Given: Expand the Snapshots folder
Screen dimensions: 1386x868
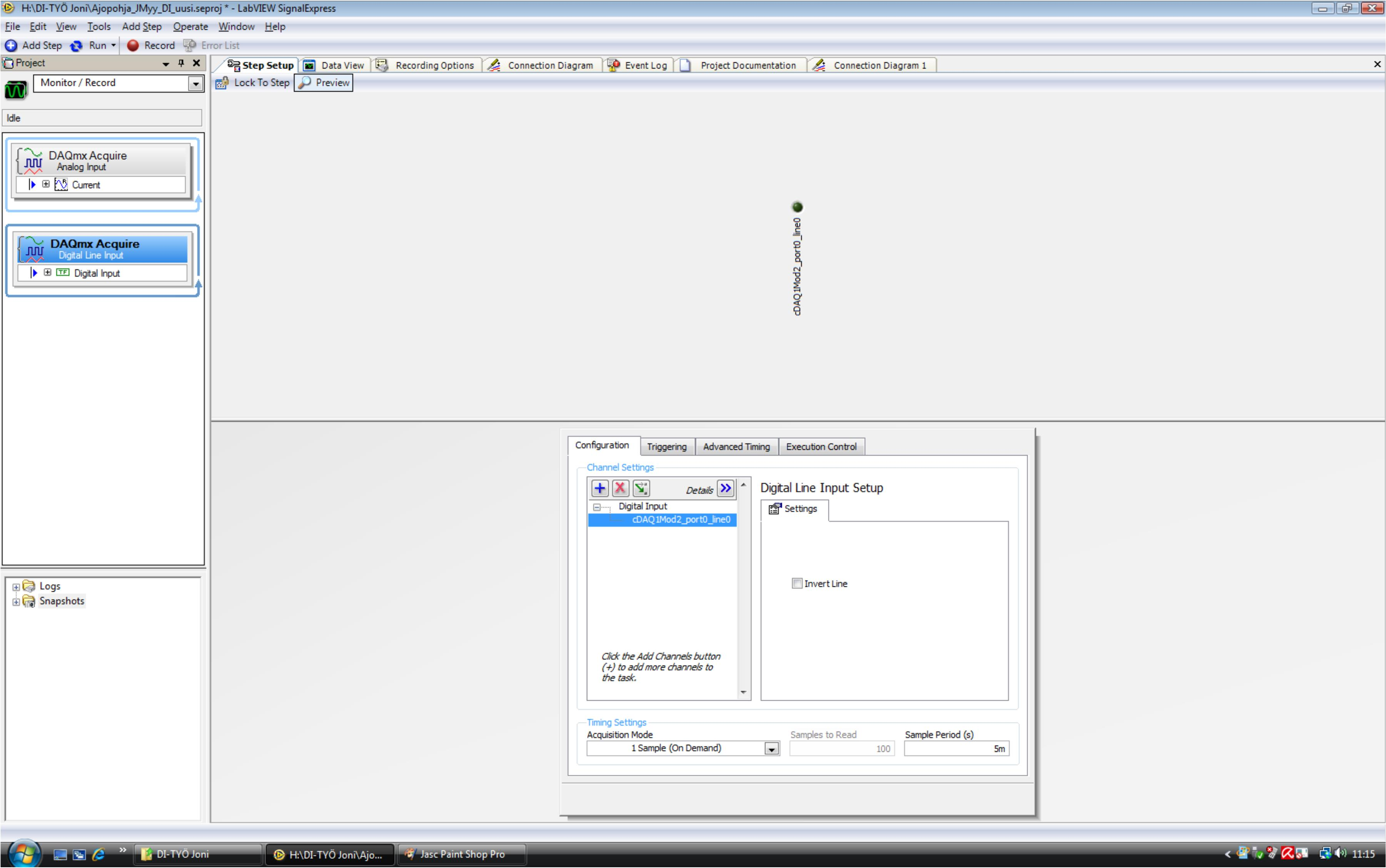Looking at the screenshot, I should [16, 602].
